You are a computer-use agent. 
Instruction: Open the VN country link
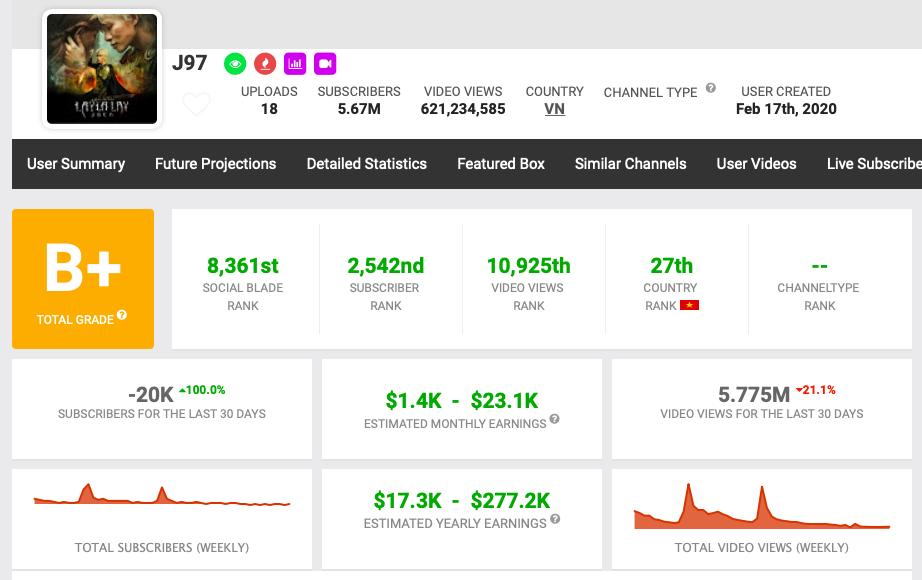tap(554, 109)
